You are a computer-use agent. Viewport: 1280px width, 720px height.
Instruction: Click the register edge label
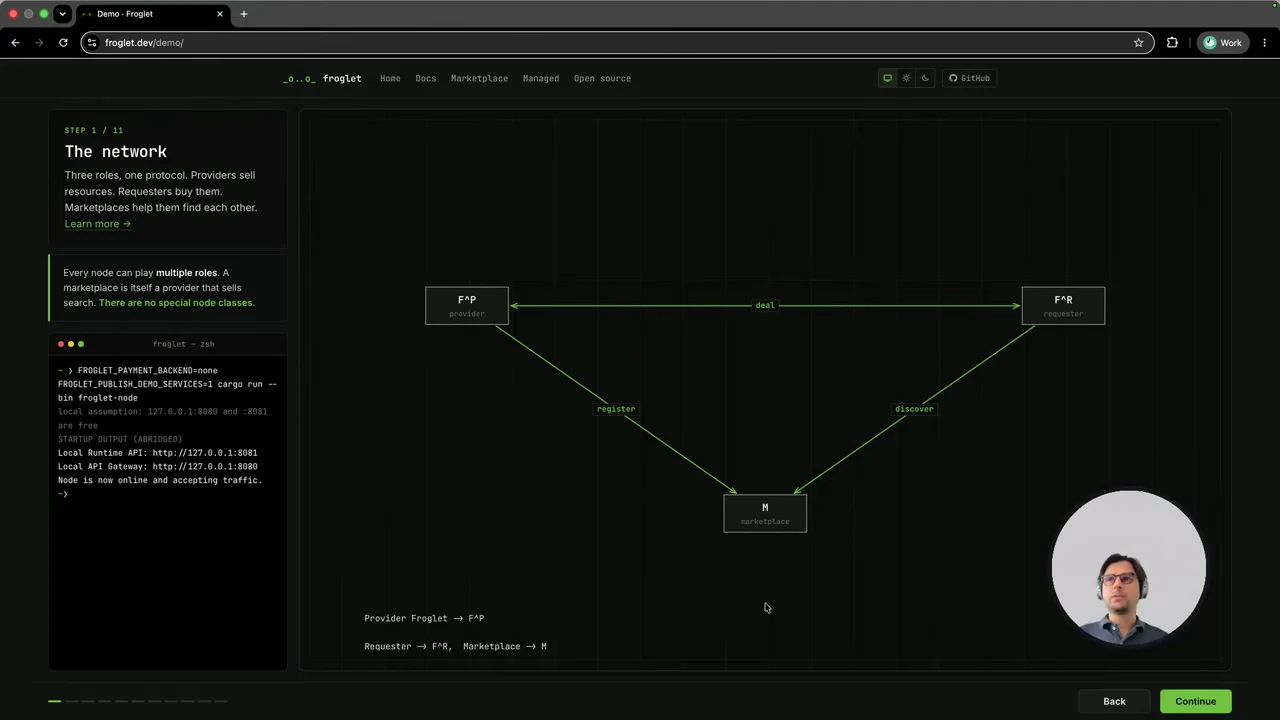coord(616,409)
